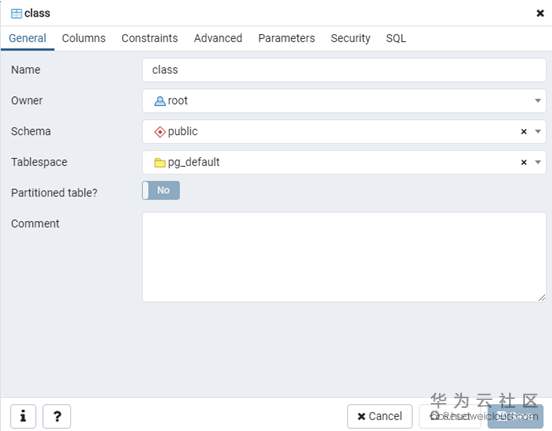
Task: Click the Cancel button
Action: (380, 416)
